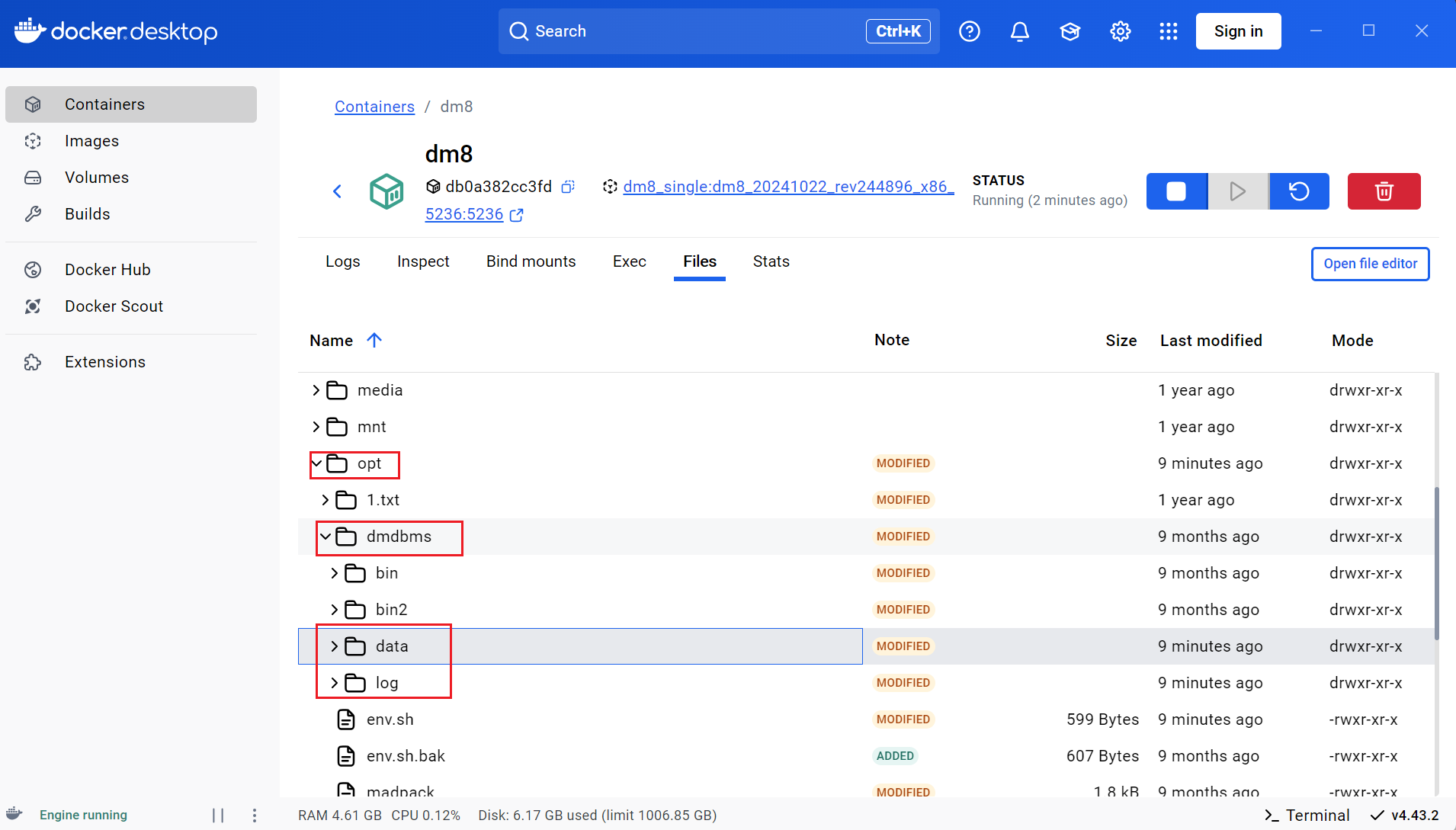Collapse the dmdbms folder
This screenshot has height=830, width=1456.
point(326,537)
